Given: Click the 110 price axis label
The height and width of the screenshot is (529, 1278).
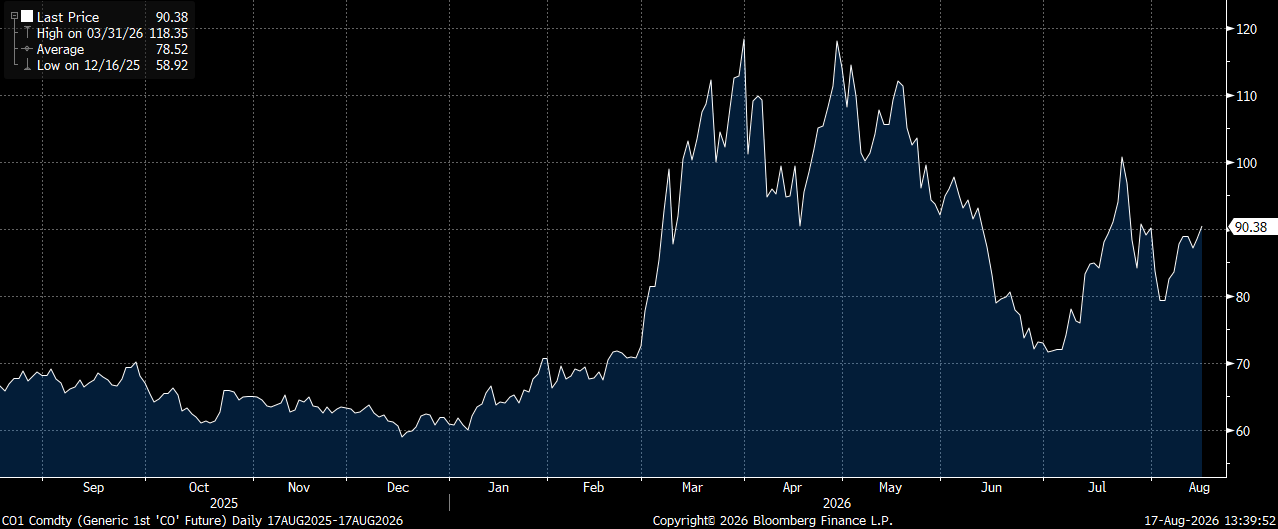Looking at the screenshot, I should [x=1246, y=96].
